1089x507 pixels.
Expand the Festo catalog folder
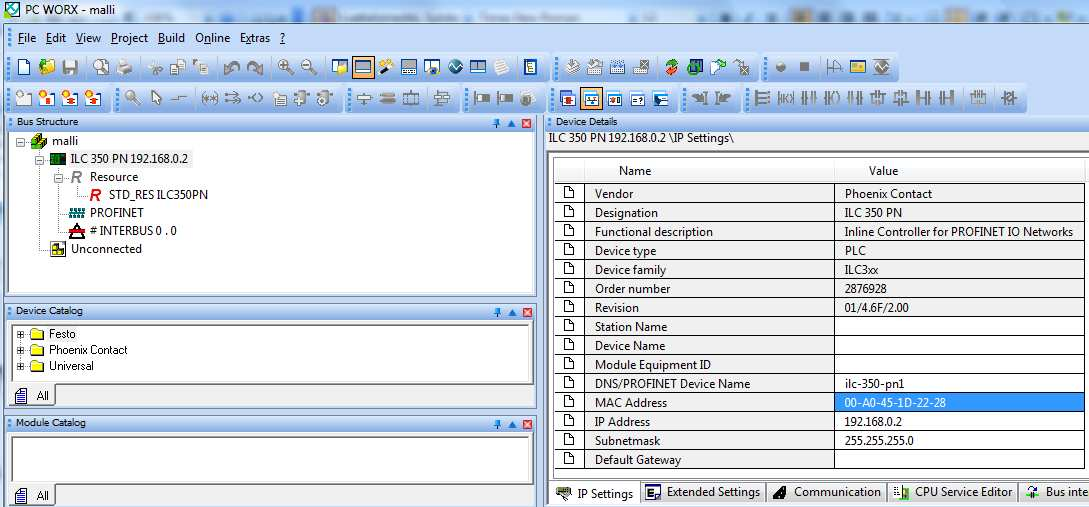[20, 334]
